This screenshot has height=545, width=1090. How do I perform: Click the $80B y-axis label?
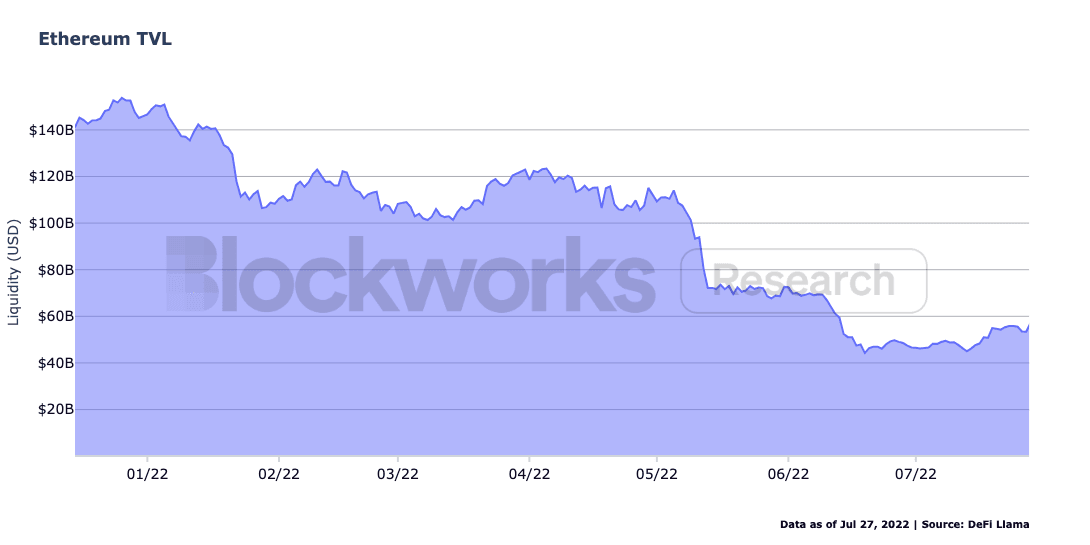pos(54,270)
